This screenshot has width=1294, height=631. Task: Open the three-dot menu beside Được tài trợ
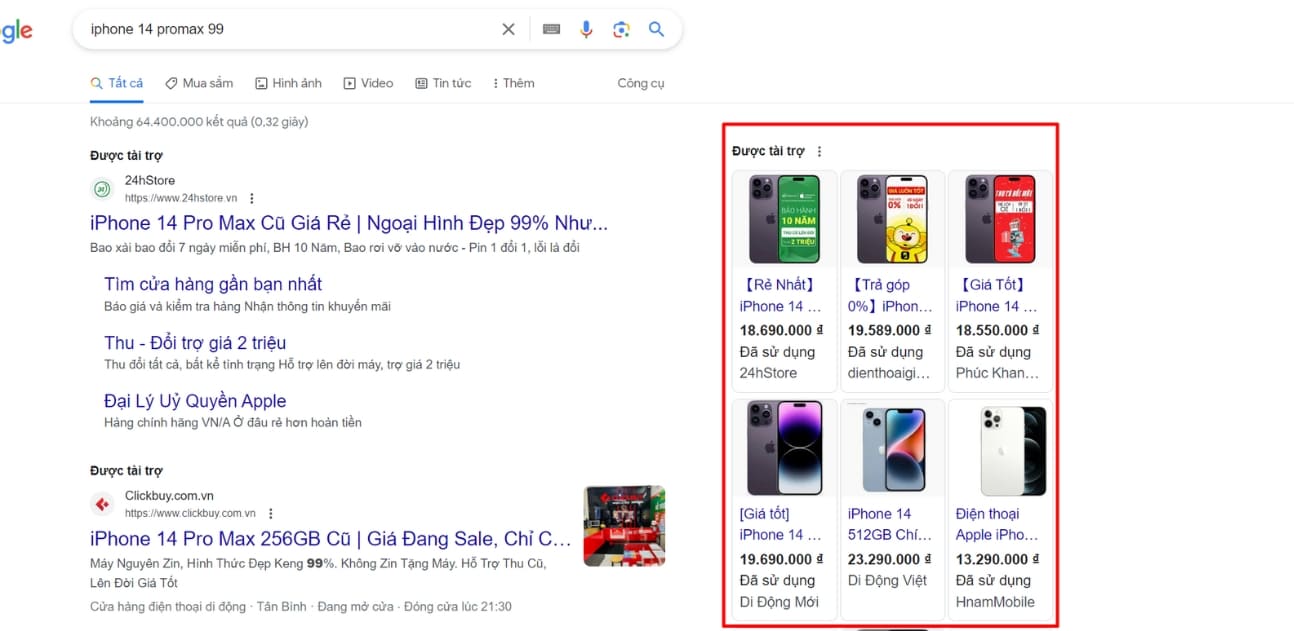click(x=819, y=150)
